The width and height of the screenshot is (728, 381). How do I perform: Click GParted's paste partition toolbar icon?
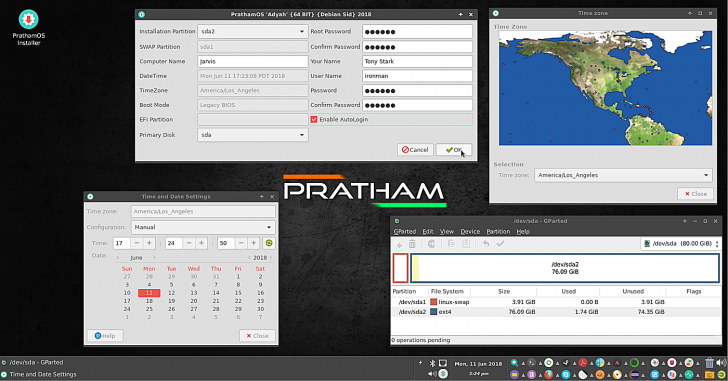[466, 244]
